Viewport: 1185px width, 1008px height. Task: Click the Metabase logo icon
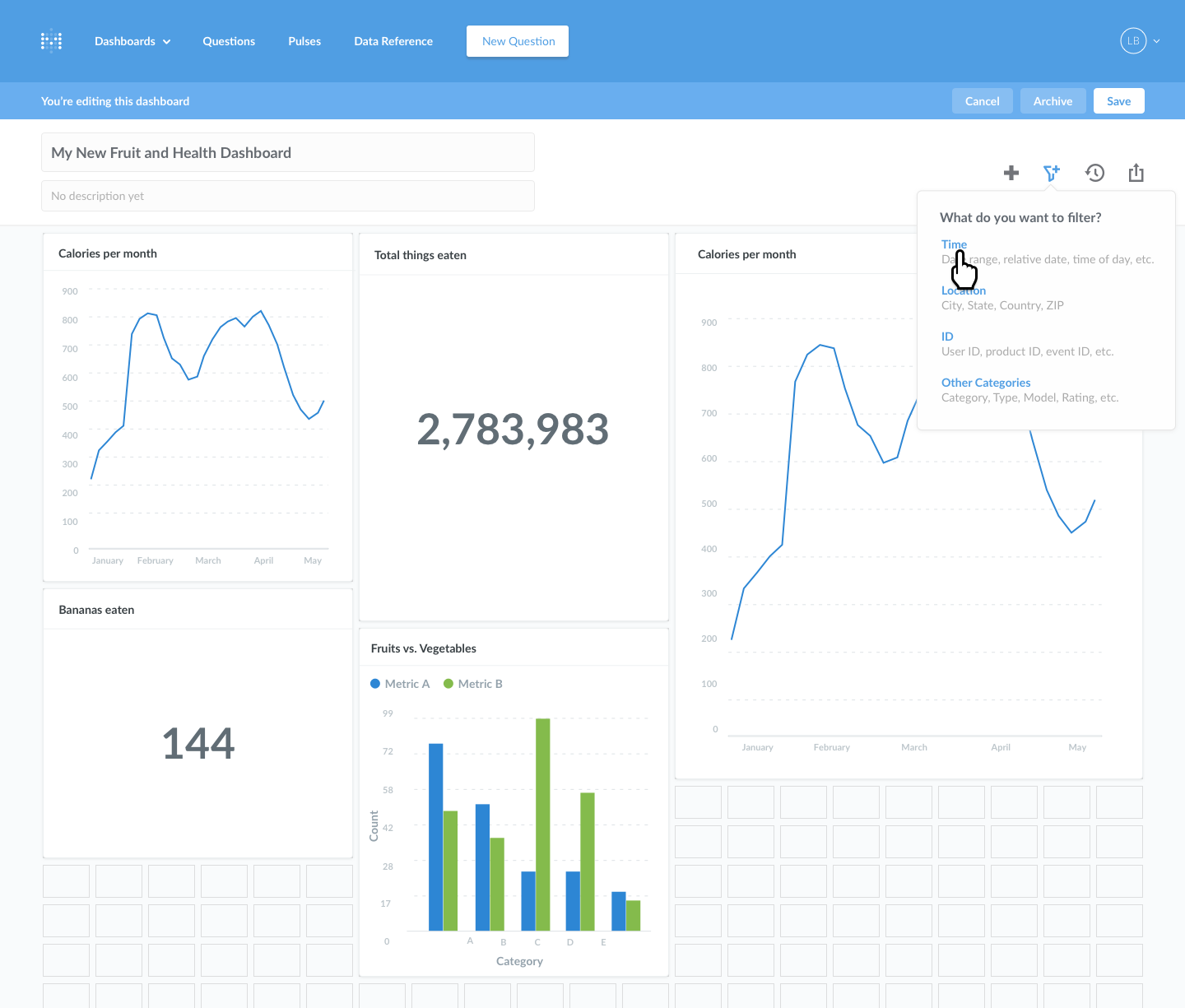(51, 40)
